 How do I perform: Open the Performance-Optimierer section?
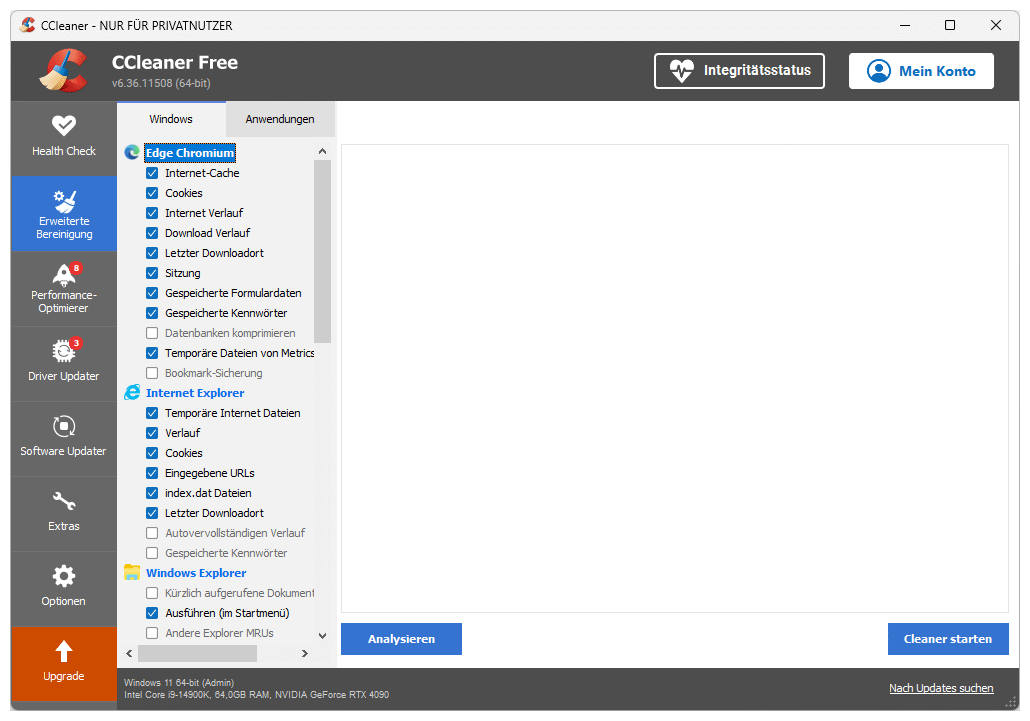[x=64, y=288]
